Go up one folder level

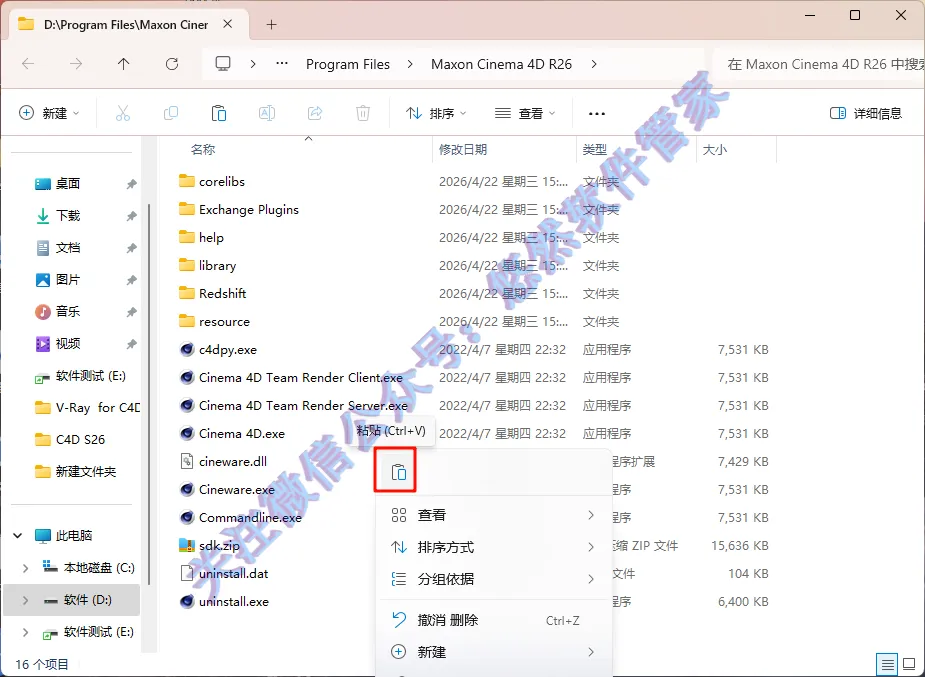point(123,64)
